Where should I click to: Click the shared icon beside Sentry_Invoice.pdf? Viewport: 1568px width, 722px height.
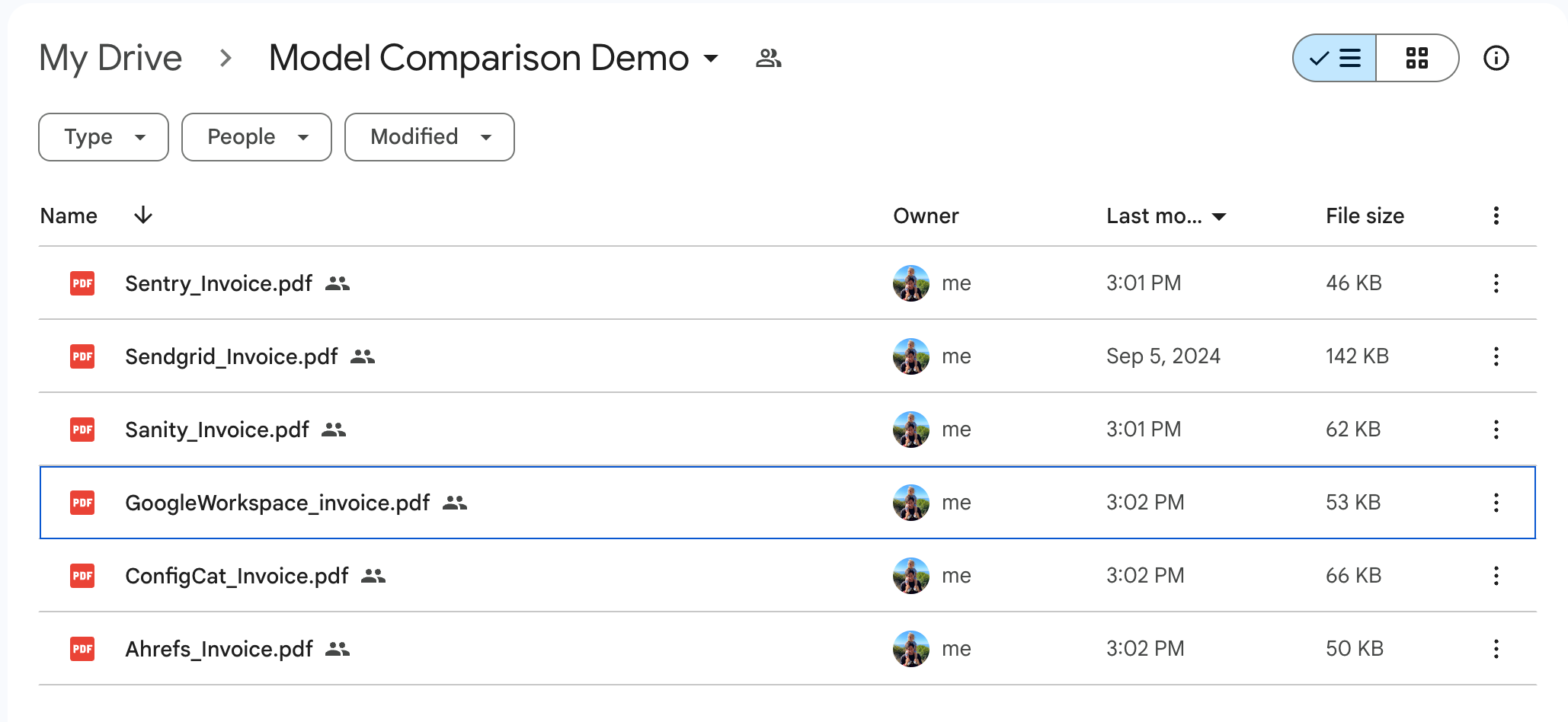pyautogui.click(x=337, y=283)
